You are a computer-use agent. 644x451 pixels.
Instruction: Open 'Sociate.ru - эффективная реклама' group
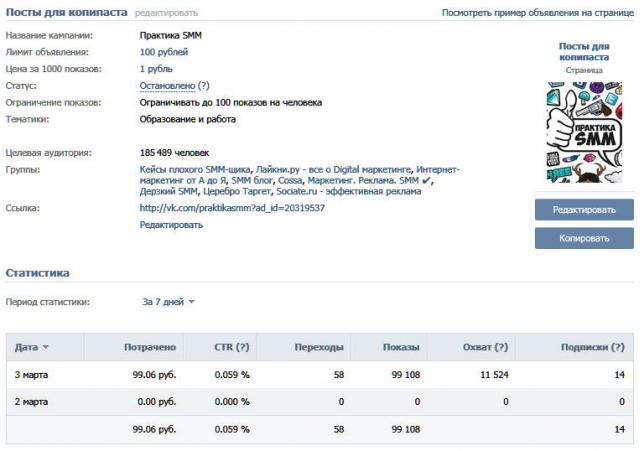349,191
